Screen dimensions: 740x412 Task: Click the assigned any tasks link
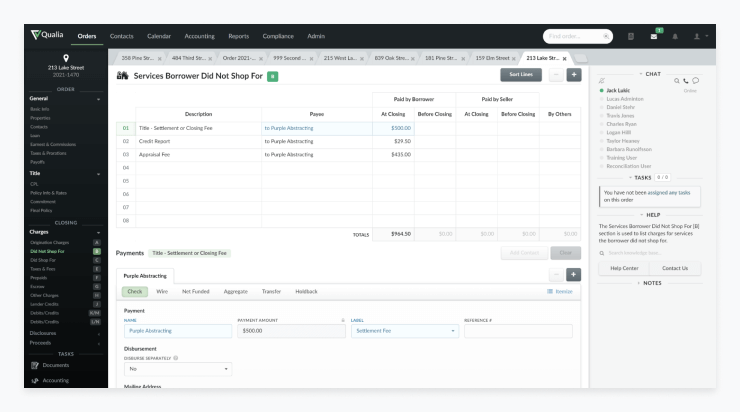669,193
